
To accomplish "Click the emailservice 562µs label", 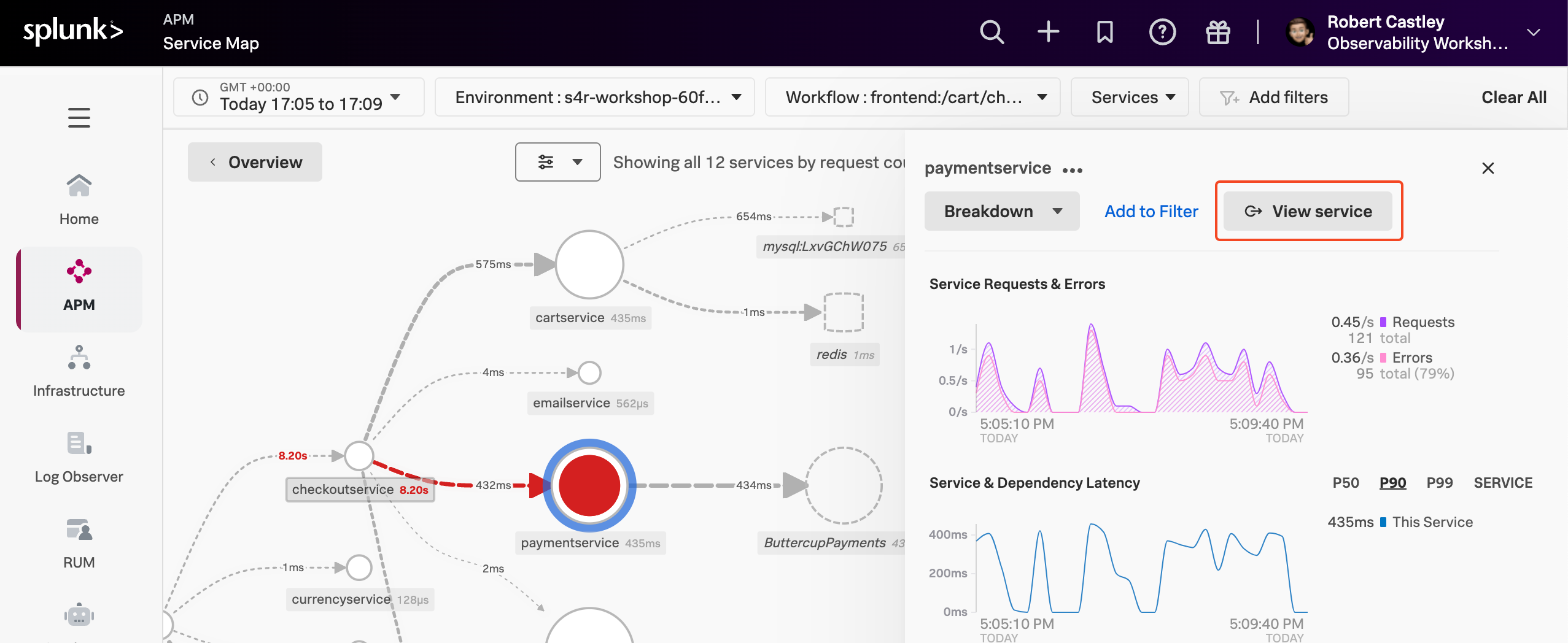I will point(591,403).
